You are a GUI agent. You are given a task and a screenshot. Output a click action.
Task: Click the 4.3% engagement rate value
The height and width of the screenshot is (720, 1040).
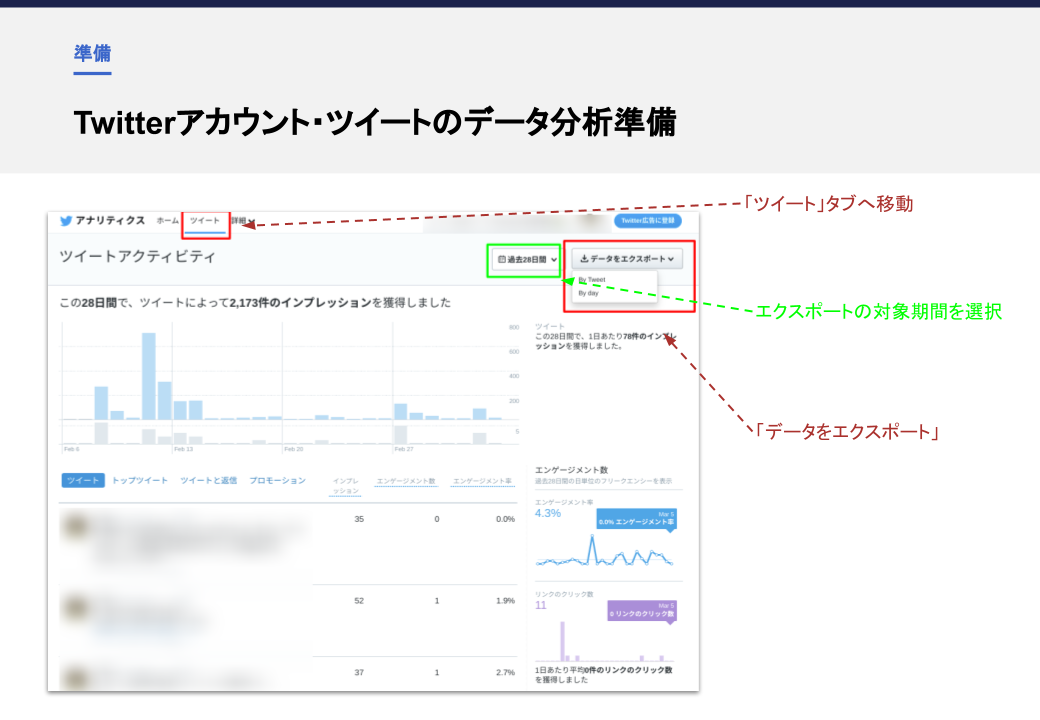click(x=548, y=514)
